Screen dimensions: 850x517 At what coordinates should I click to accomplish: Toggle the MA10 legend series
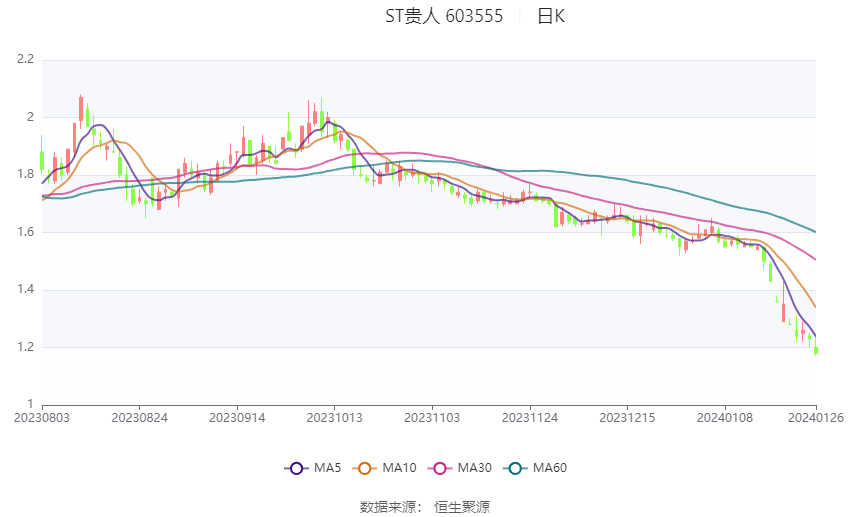[x=384, y=468]
